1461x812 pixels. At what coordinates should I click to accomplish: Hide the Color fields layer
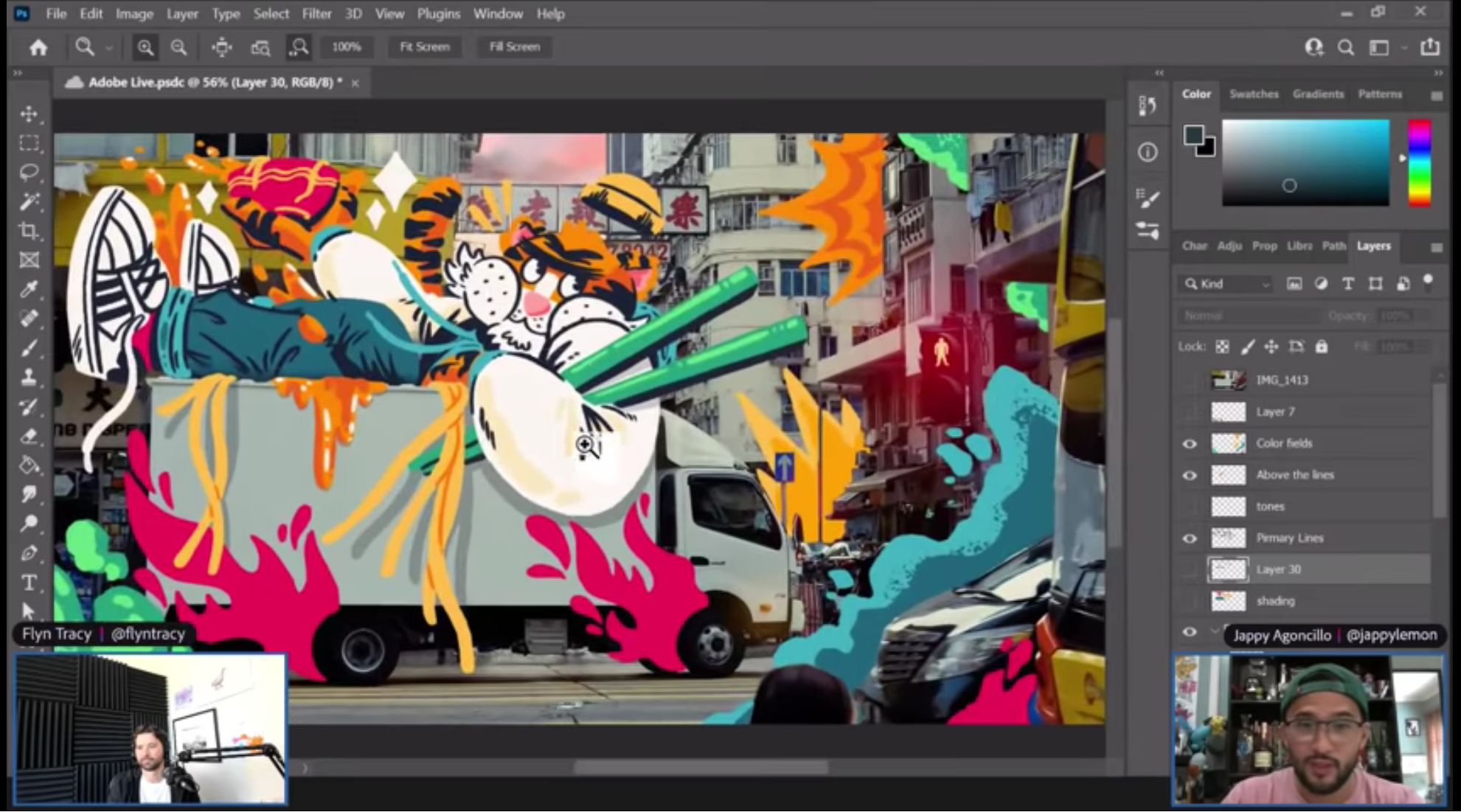pyautogui.click(x=1190, y=443)
